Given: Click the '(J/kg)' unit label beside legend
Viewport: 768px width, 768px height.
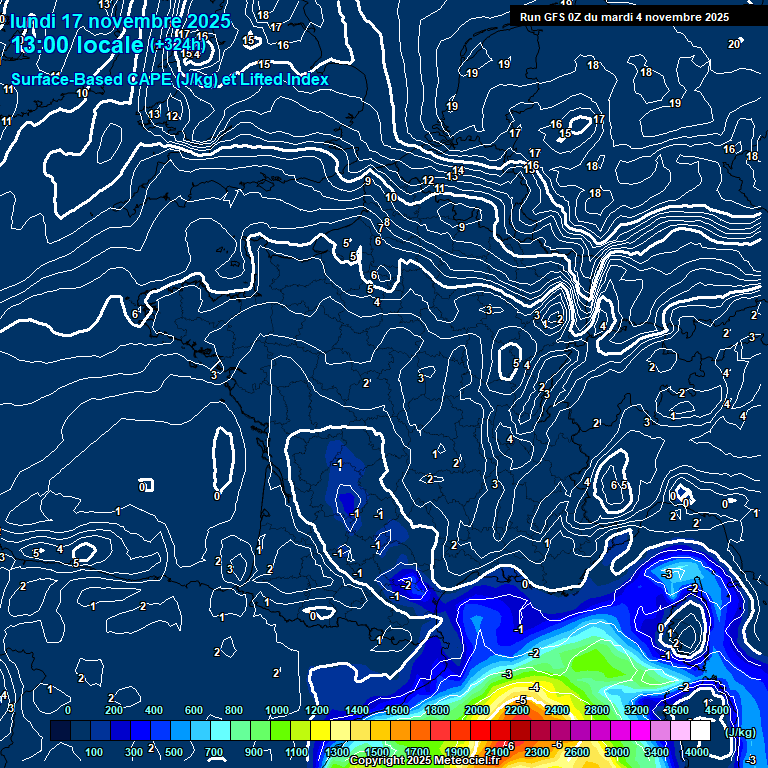Looking at the screenshot, I should pos(740,732).
